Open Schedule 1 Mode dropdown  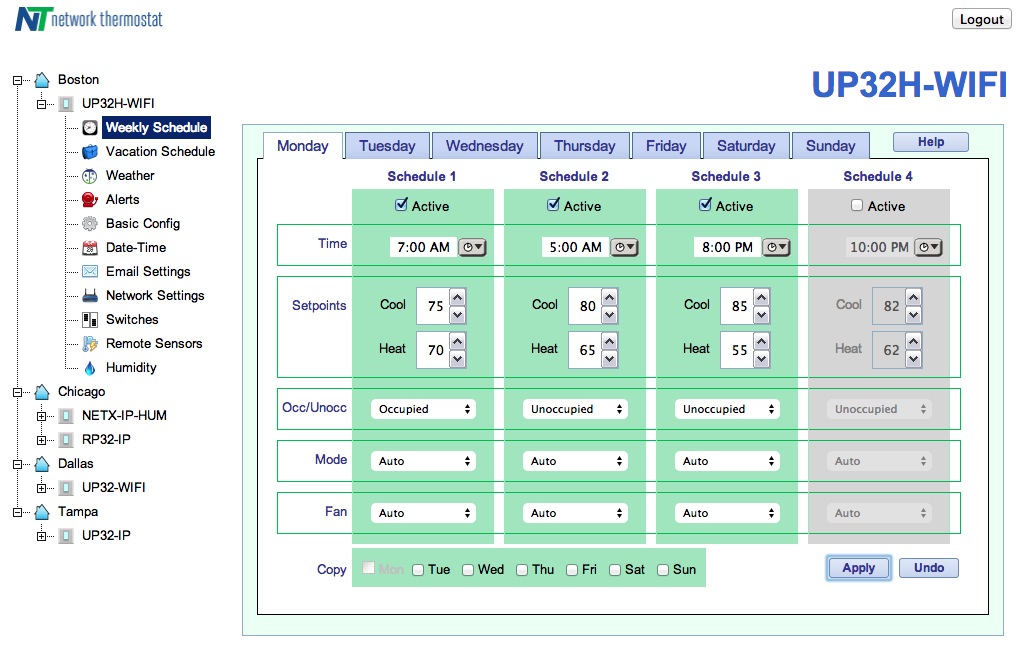click(x=423, y=461)
